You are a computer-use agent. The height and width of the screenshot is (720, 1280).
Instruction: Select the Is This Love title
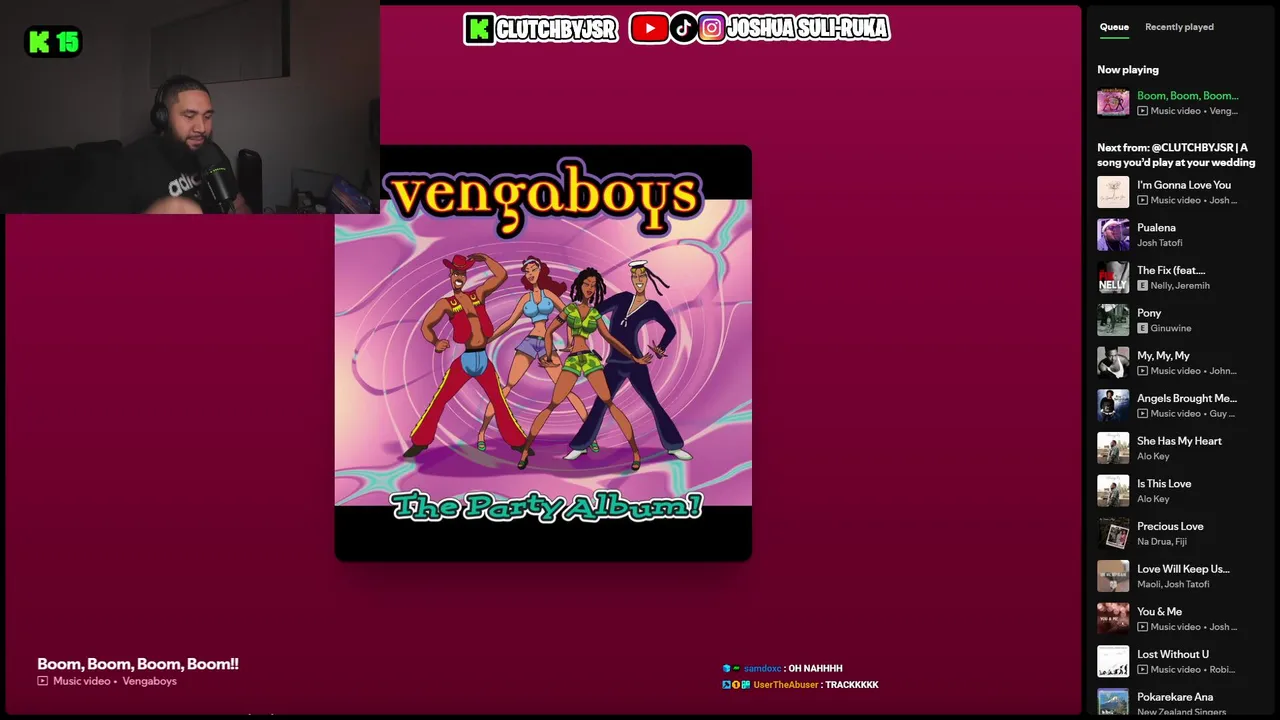[1164, 484]
